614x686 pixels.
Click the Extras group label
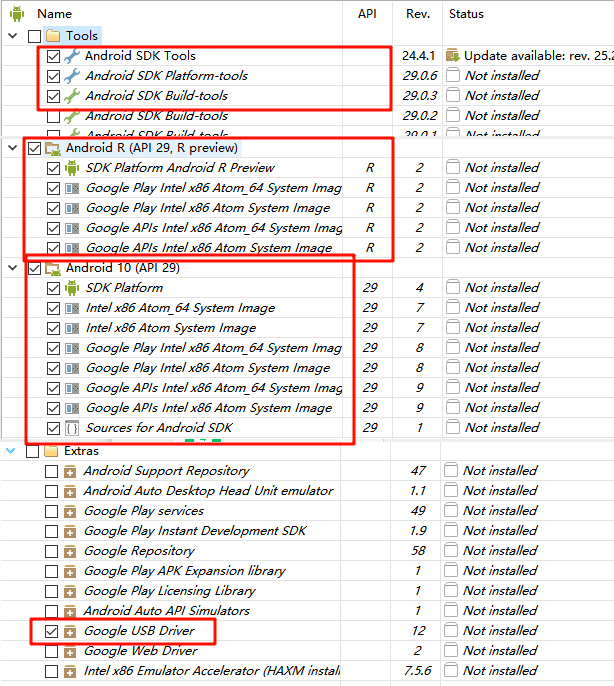click(81, 451)
